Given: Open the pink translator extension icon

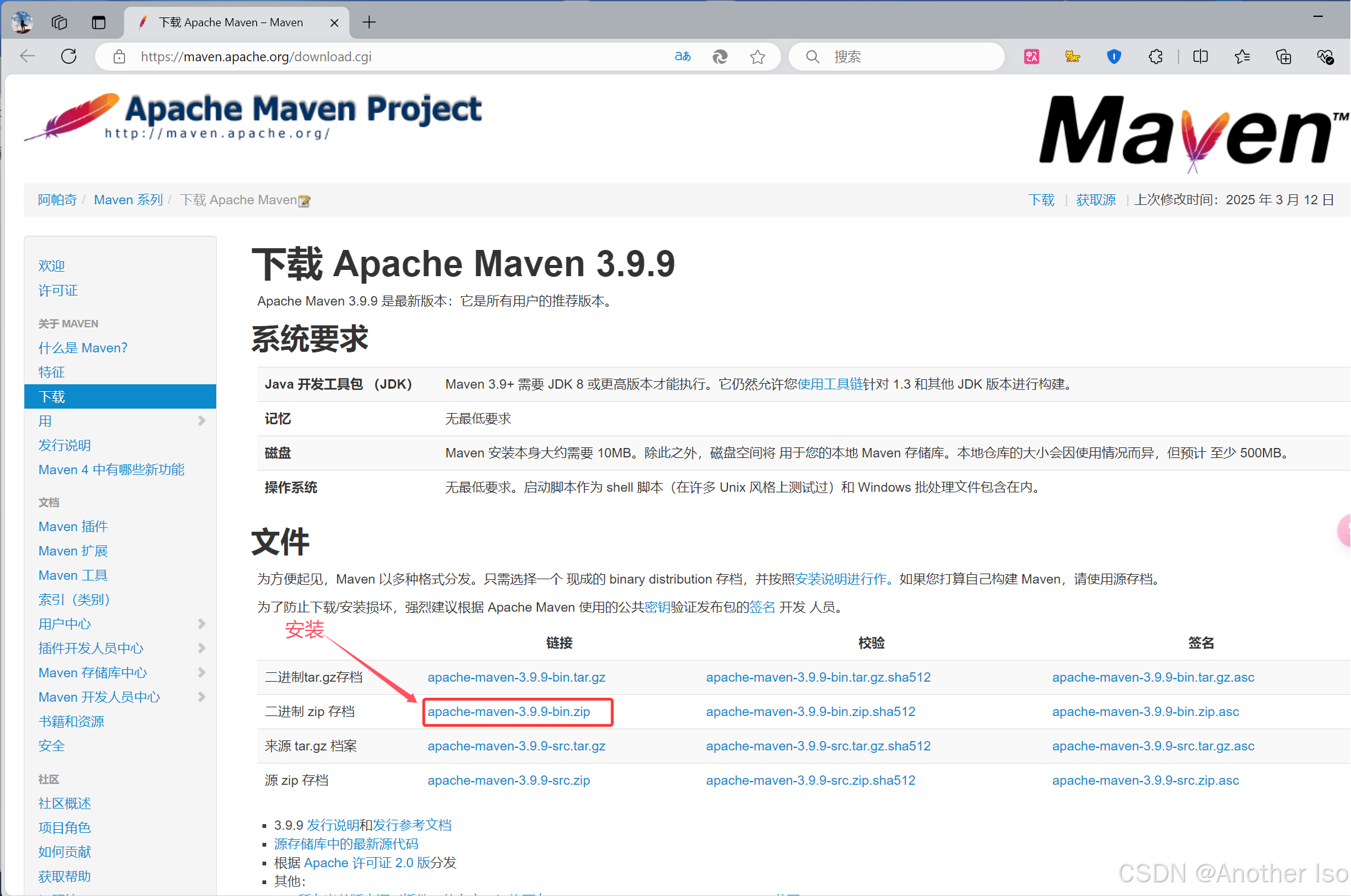Looking at the screenshot, I should [x=1032, y=57].
